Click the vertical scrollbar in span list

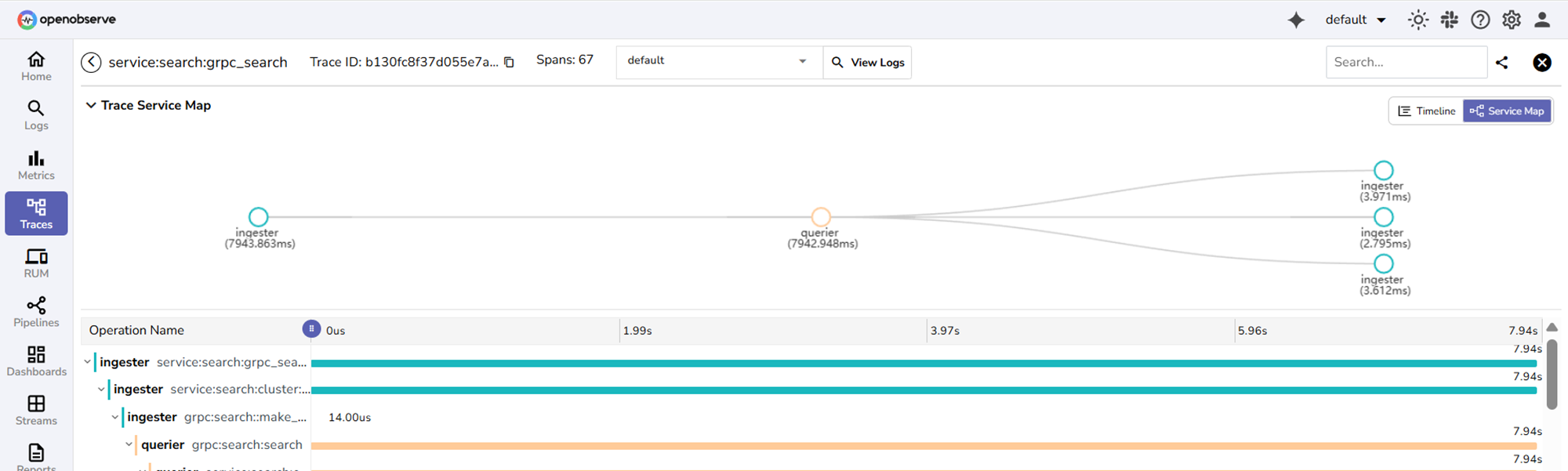[1552, 375]
